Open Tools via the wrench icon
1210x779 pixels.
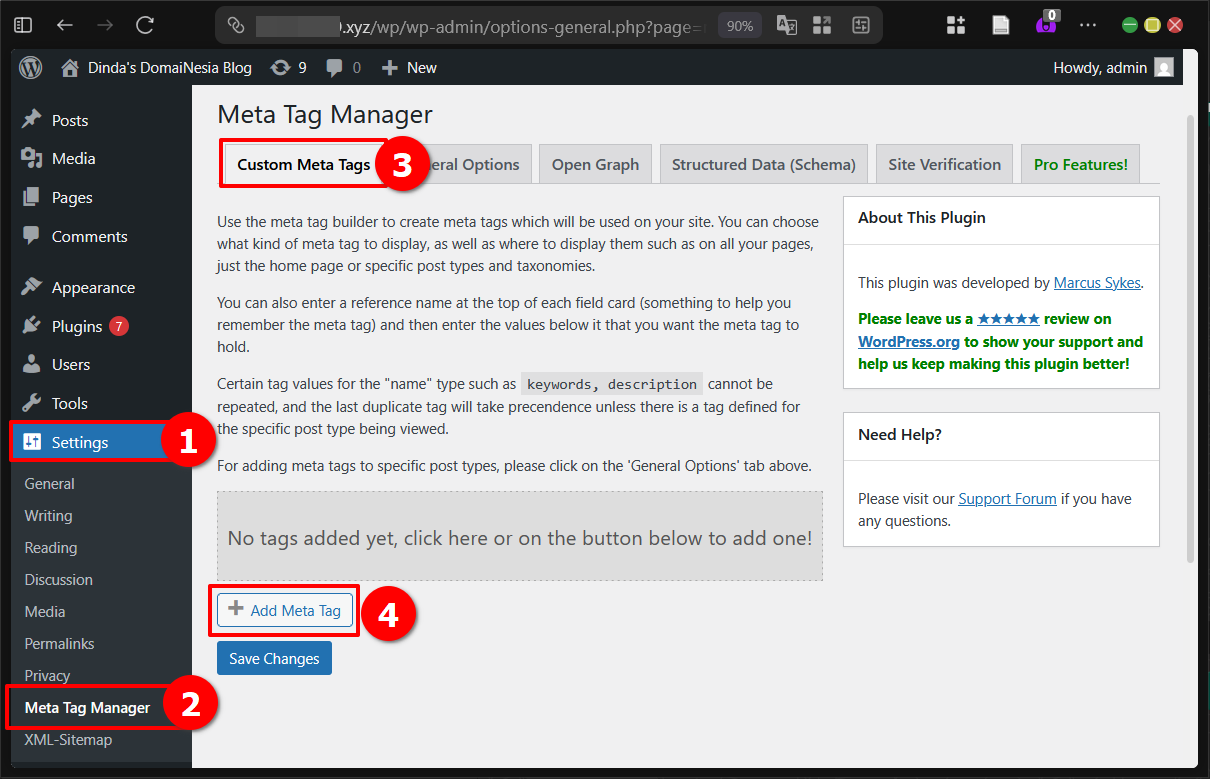tap(31, 403)
